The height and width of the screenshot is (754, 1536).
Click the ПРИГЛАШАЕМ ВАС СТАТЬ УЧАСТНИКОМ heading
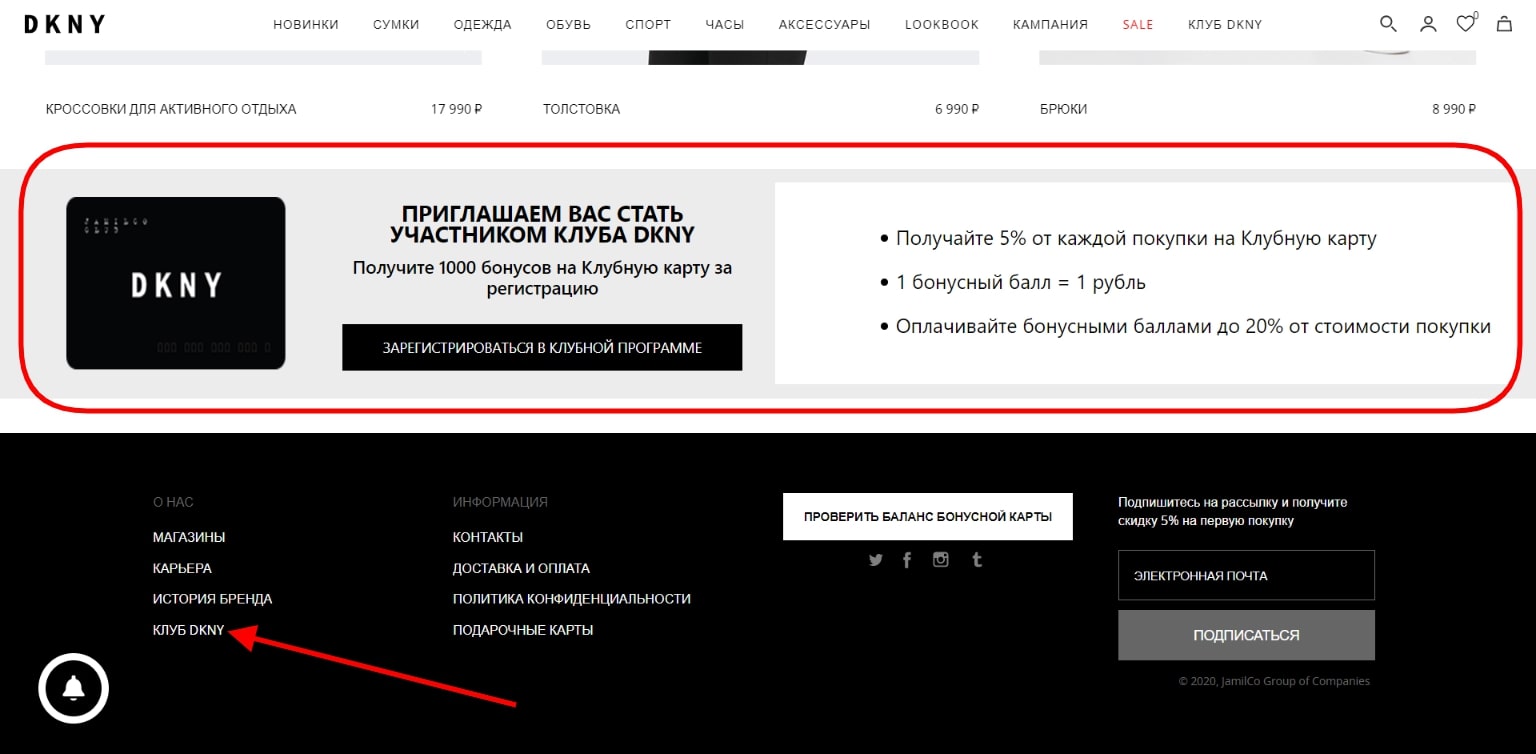(542, 224)
